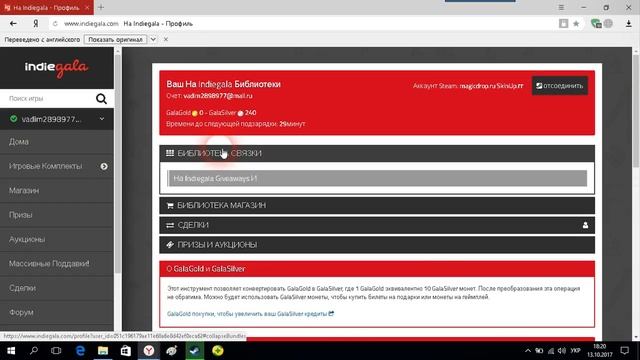
Task: Click the exchange arrows icon beside СДЕЛКИ
Action: coord(170,225)
